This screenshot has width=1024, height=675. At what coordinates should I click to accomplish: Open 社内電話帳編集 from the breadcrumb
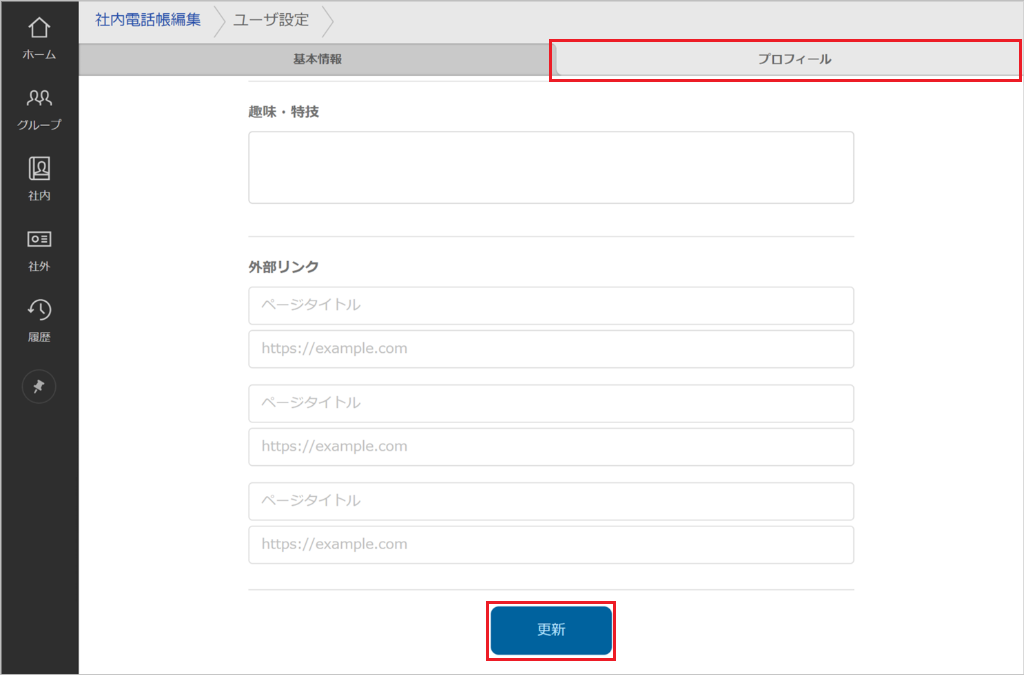(147, 17)
